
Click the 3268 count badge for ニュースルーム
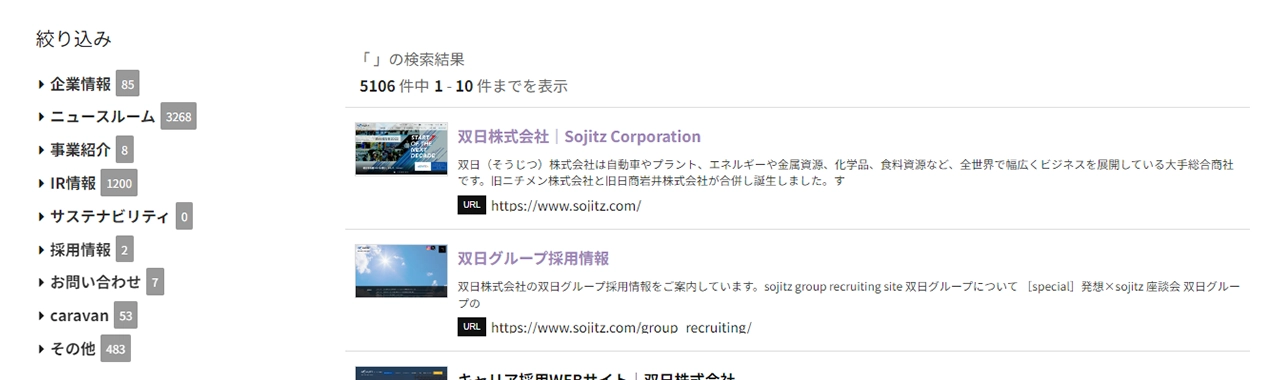(x=178, y=117)
